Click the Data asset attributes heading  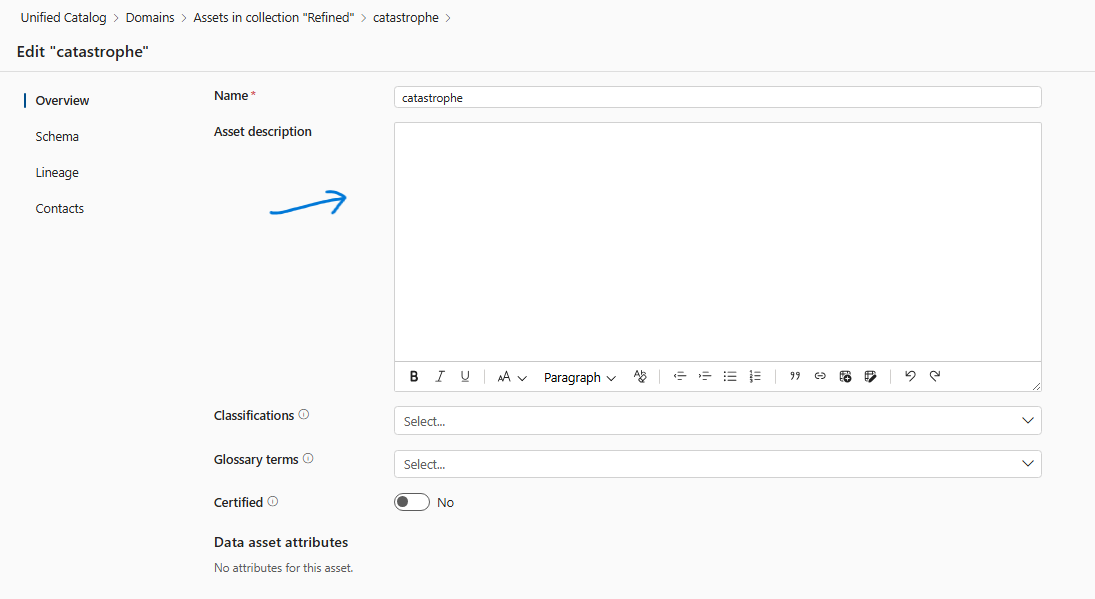[281, 542]
